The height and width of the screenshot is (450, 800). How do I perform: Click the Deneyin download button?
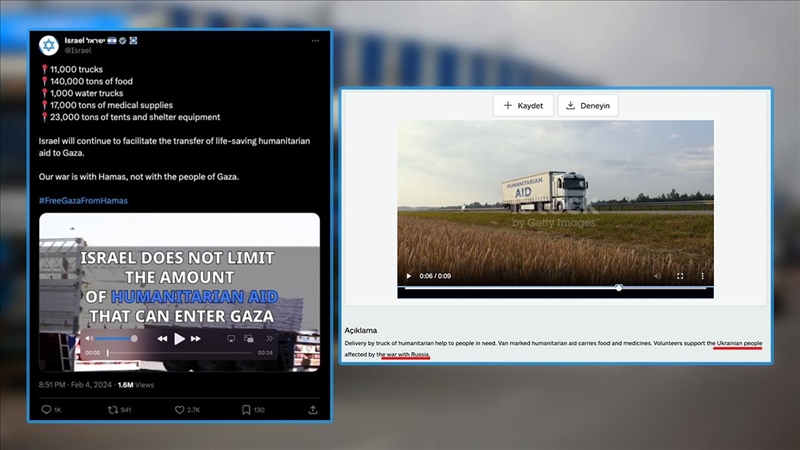coord(588,106)
